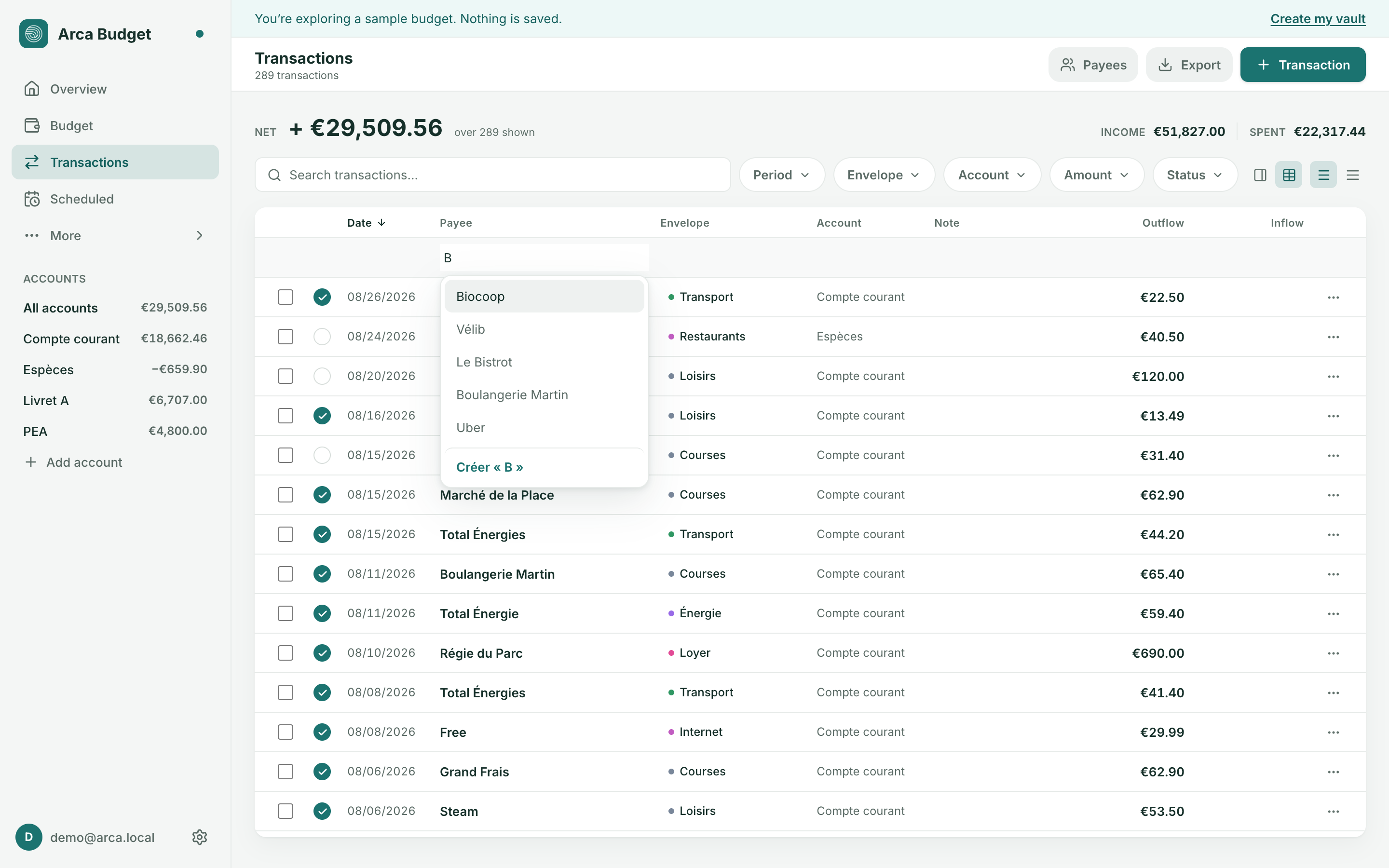Select the comfortable list density icon
Image resolution: width=1389 pixels, height=868 pixels.
(1323, 175)
